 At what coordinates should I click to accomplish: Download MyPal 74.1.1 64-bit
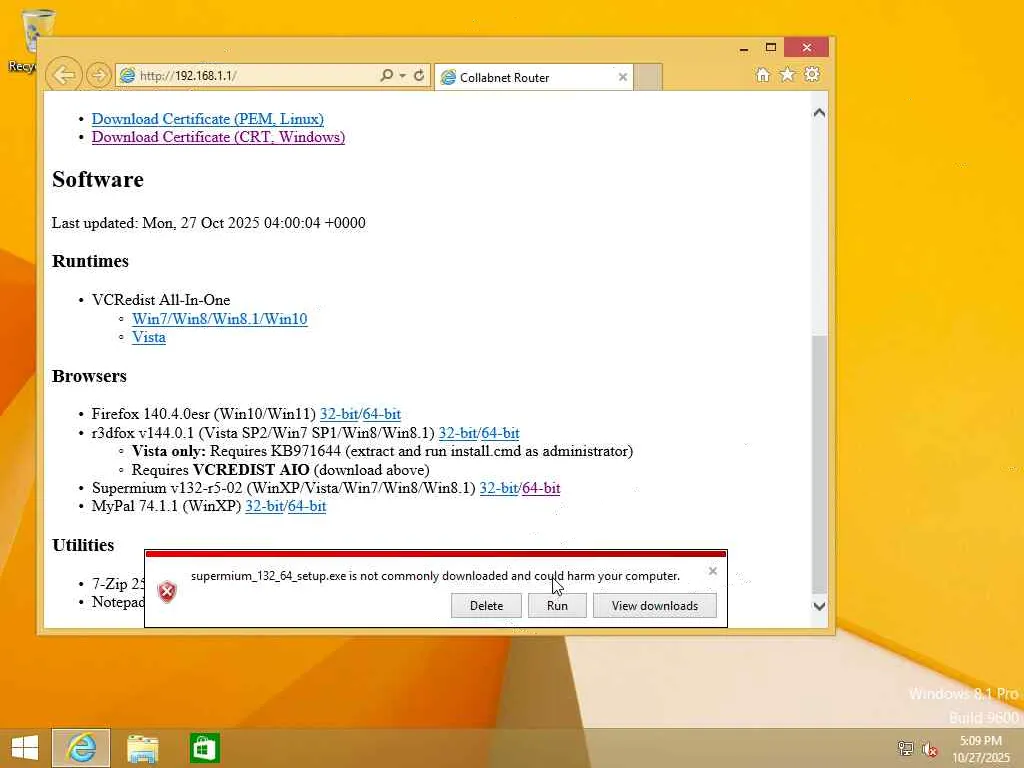306,506
